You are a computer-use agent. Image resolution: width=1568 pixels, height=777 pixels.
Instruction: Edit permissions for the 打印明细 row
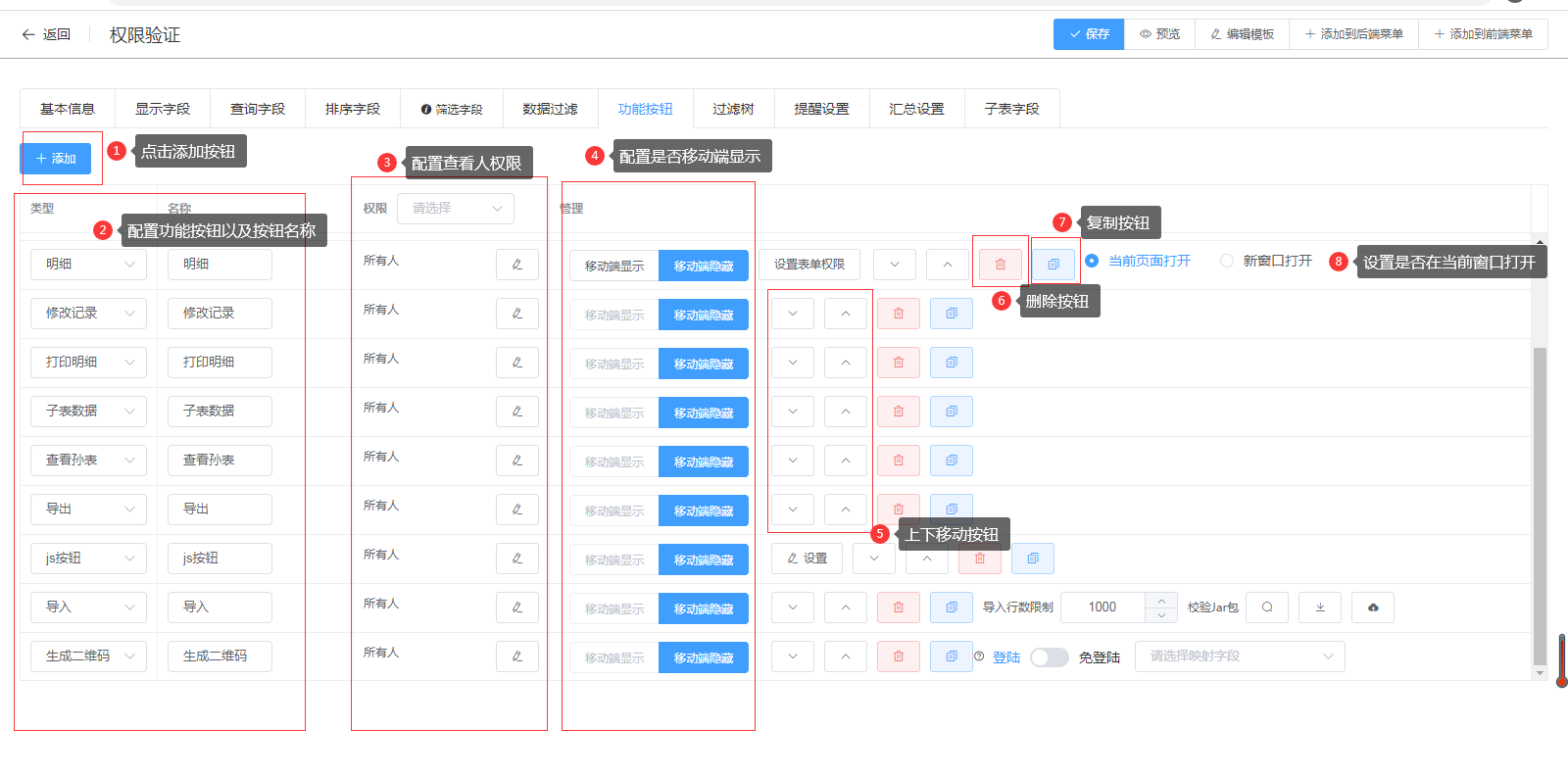[516, 363]
